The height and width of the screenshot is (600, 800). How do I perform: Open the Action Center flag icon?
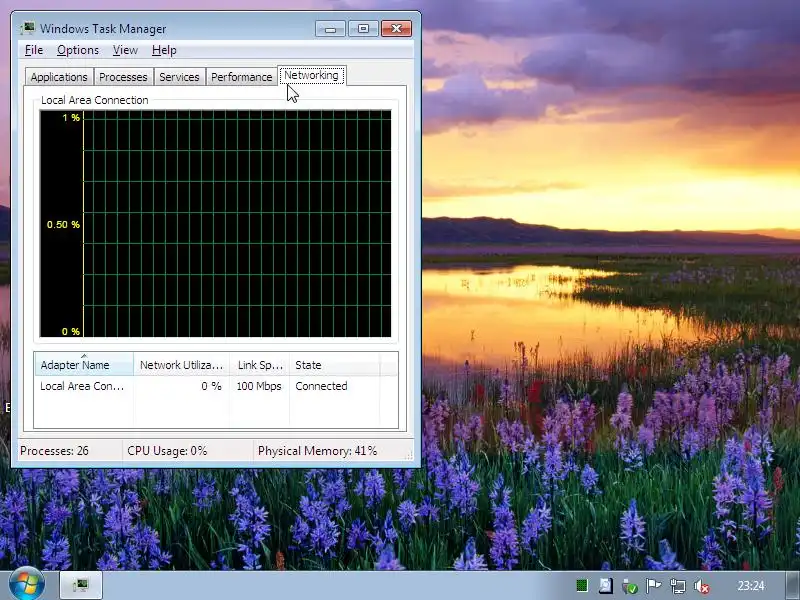point(654,586)
